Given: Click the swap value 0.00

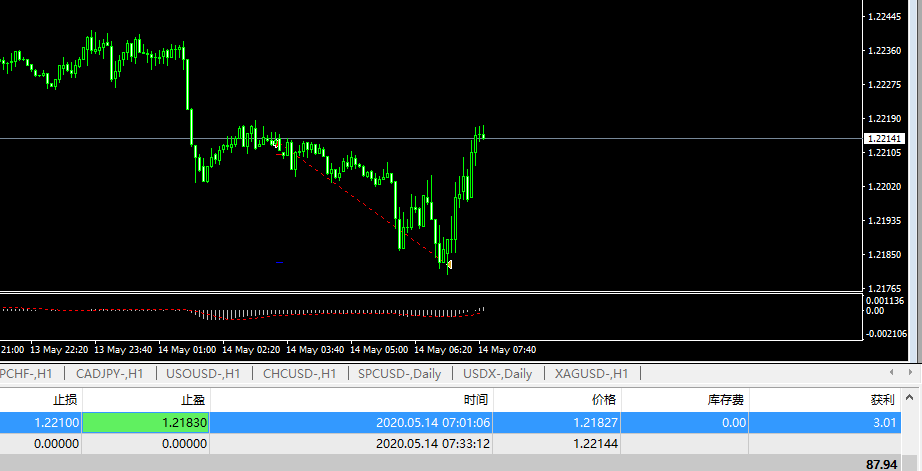Looking at the screenshot, I should coord(734,422).
